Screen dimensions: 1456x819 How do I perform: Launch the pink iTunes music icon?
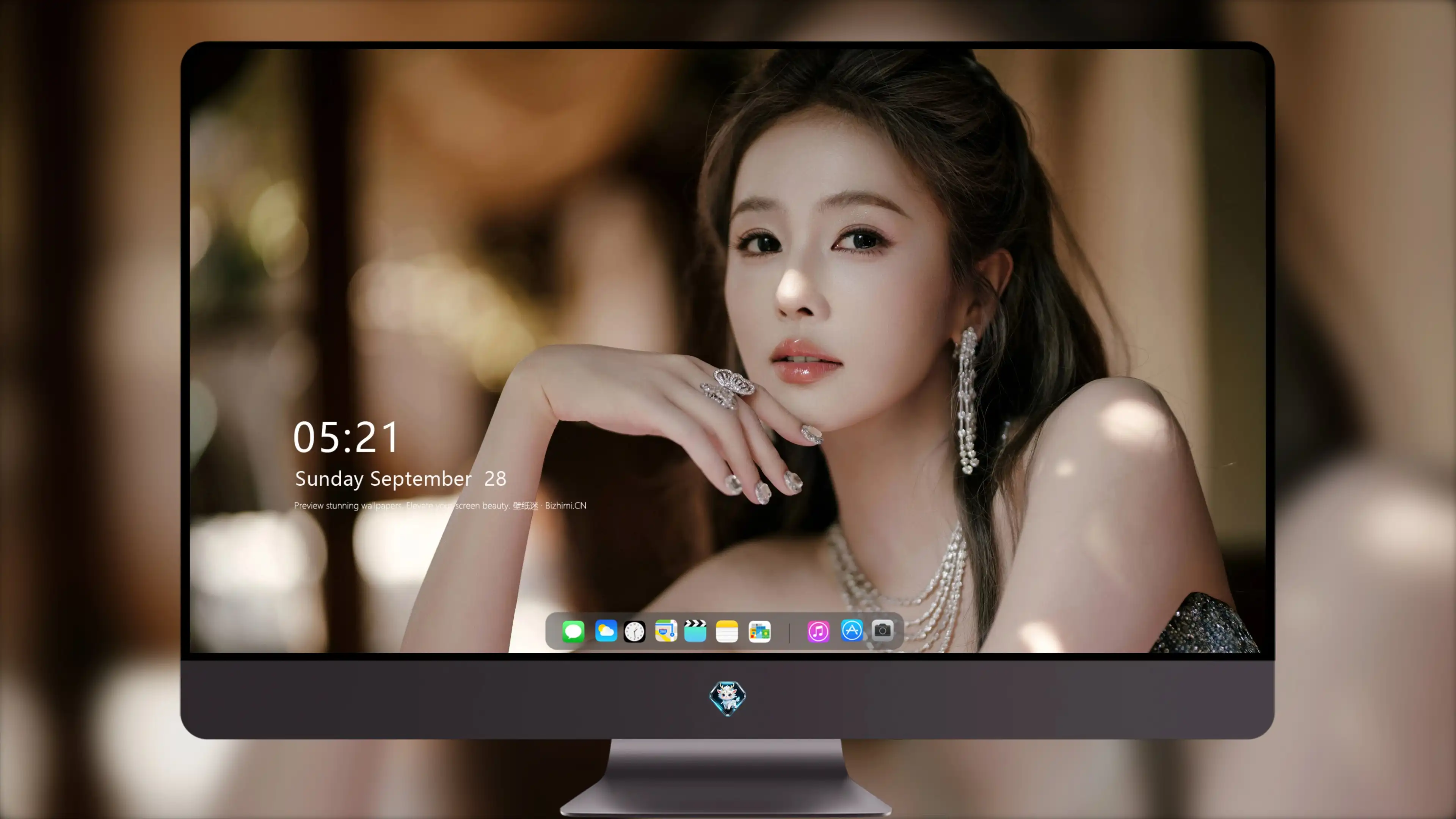click(819, 631)
